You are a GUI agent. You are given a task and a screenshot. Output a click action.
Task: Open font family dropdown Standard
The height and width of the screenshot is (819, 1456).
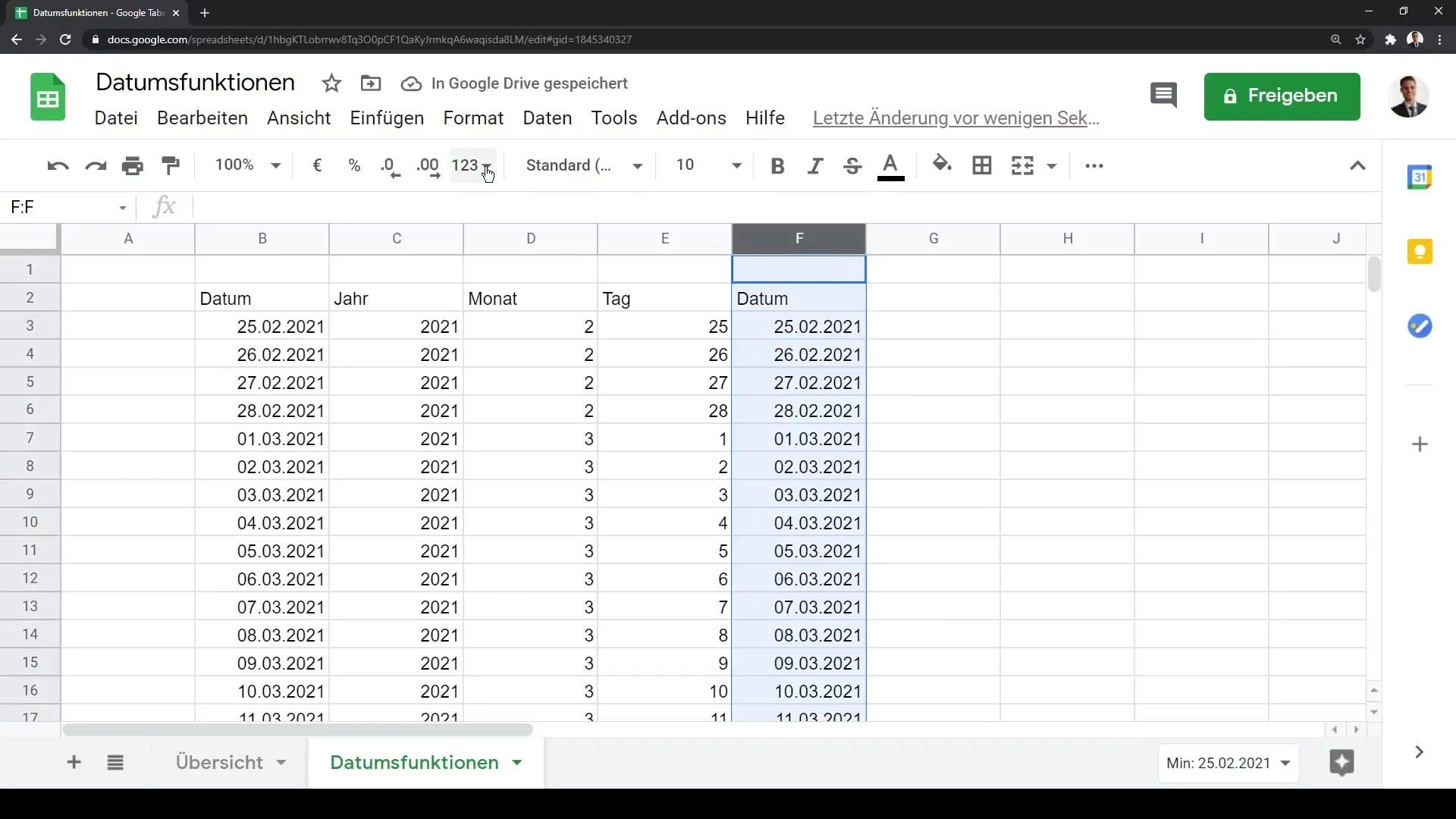[x=584, y=165]
